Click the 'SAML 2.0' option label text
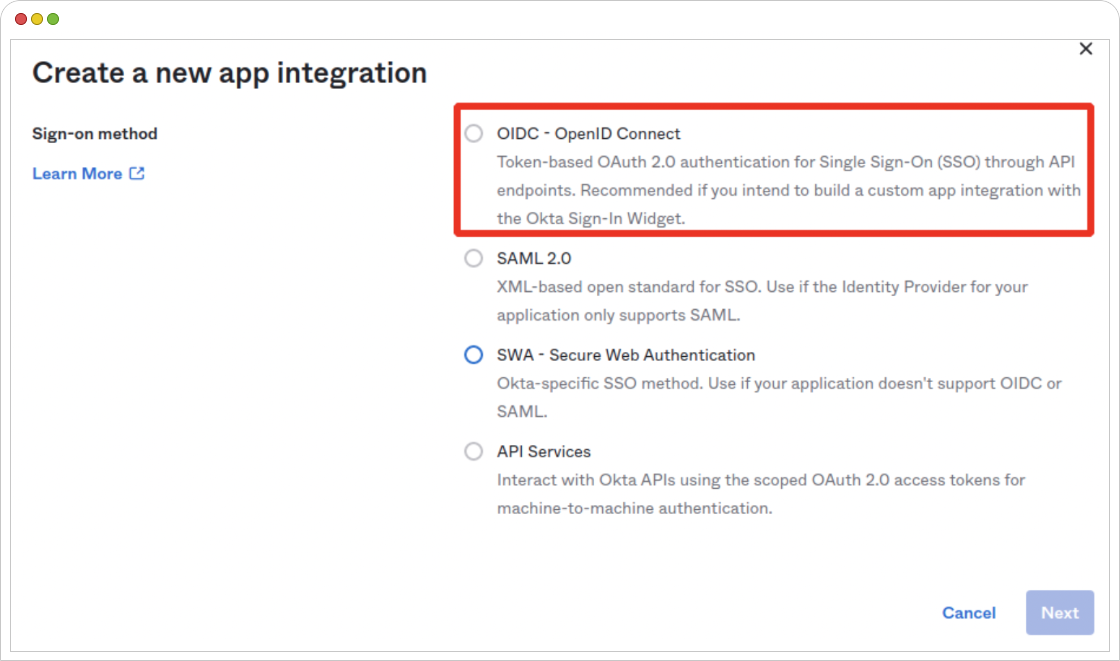 point(534,258)
